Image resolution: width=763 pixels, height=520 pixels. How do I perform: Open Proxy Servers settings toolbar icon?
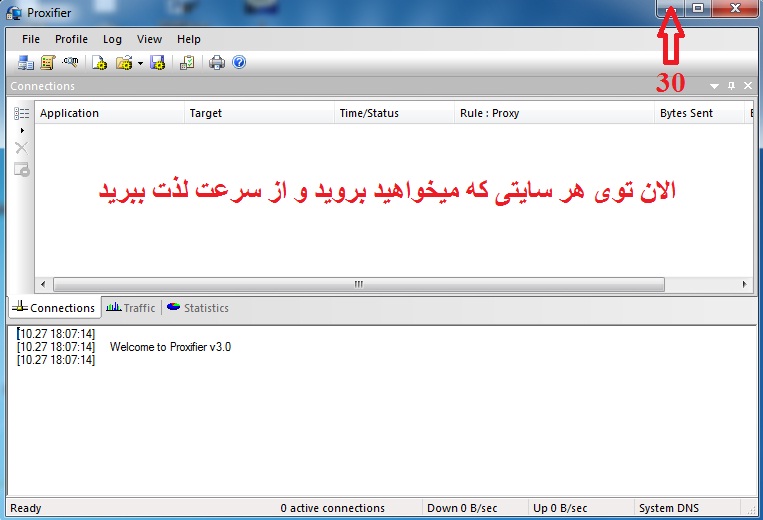point(25,63)
